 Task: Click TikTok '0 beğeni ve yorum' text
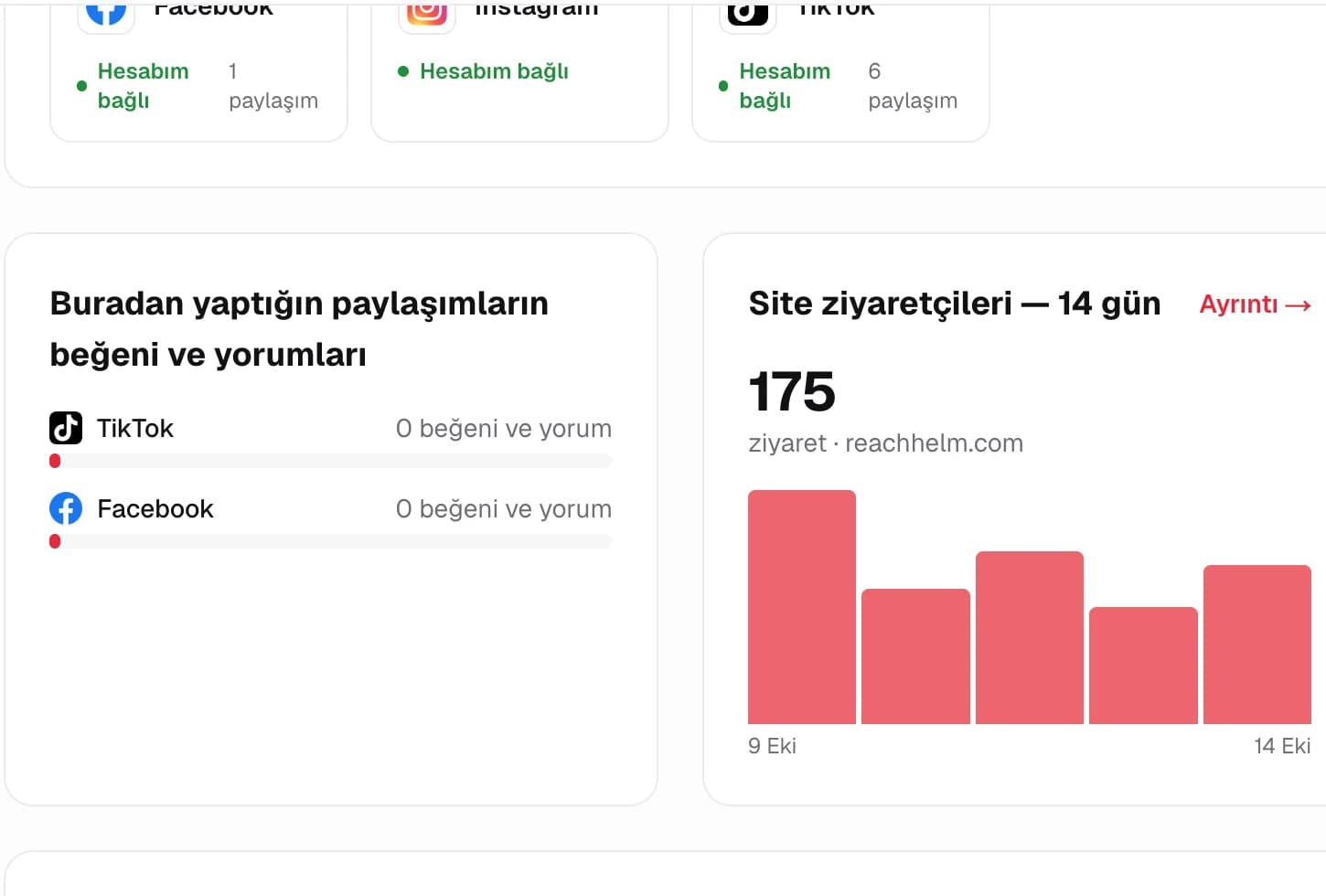pyautogui.click(x=504, y=429)
